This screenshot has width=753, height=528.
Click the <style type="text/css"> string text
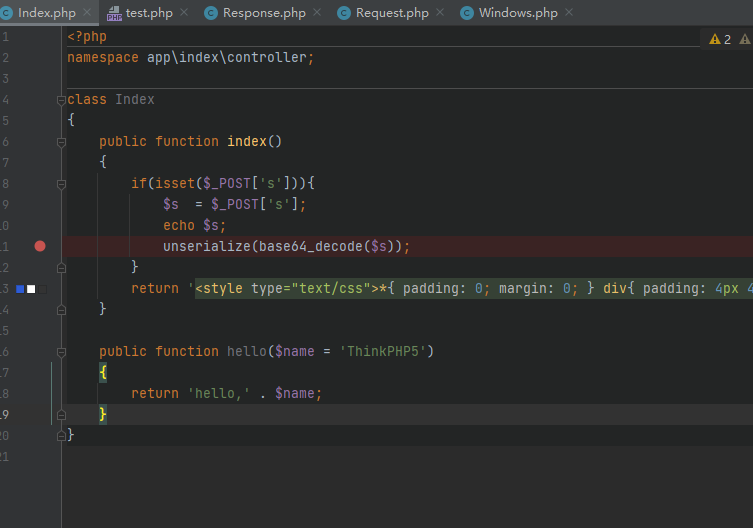pyautogui.click(x=287, y=288)
